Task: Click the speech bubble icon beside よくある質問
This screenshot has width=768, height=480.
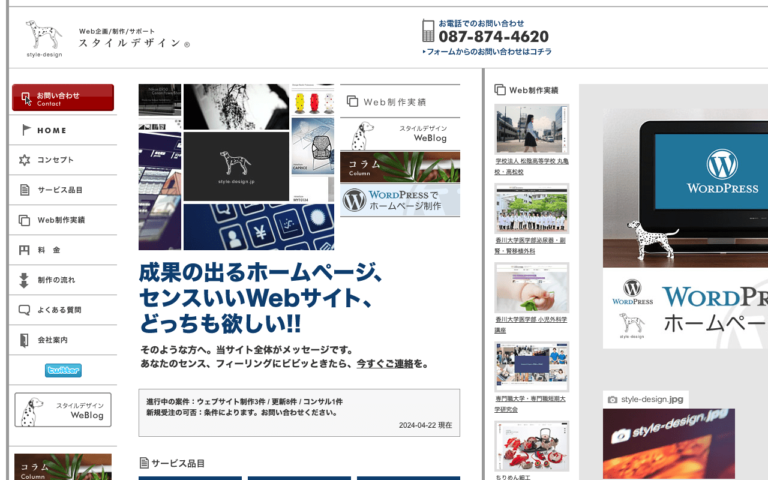Action: point(24,310)
